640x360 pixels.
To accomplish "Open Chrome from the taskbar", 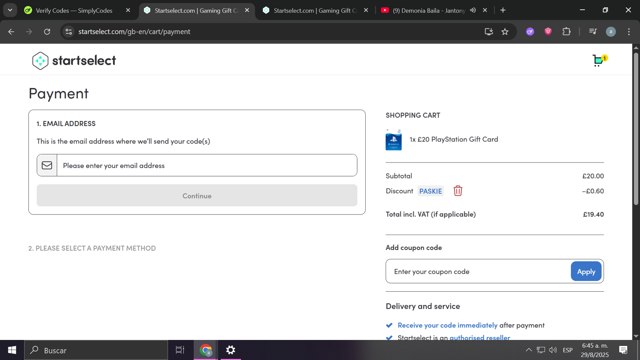I will [206, 350].
